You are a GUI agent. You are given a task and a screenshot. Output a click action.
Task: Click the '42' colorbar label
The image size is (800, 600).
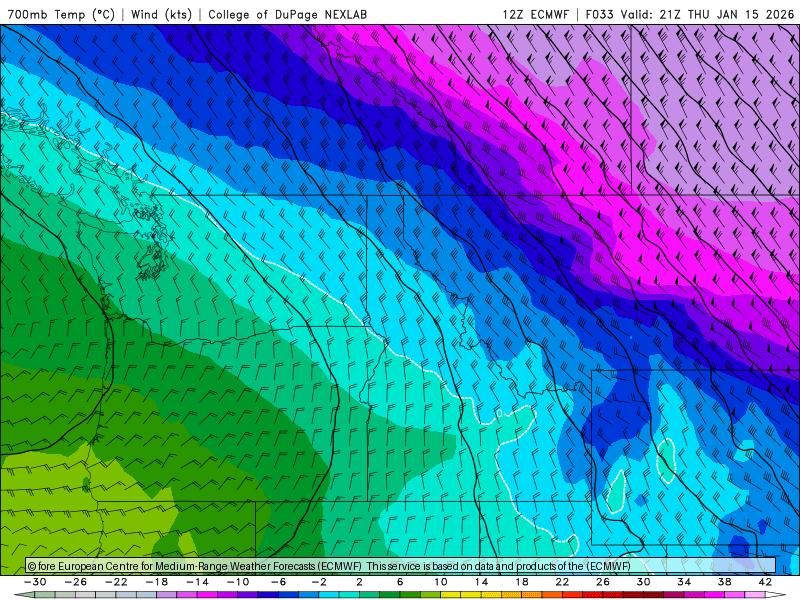[765, 582]
